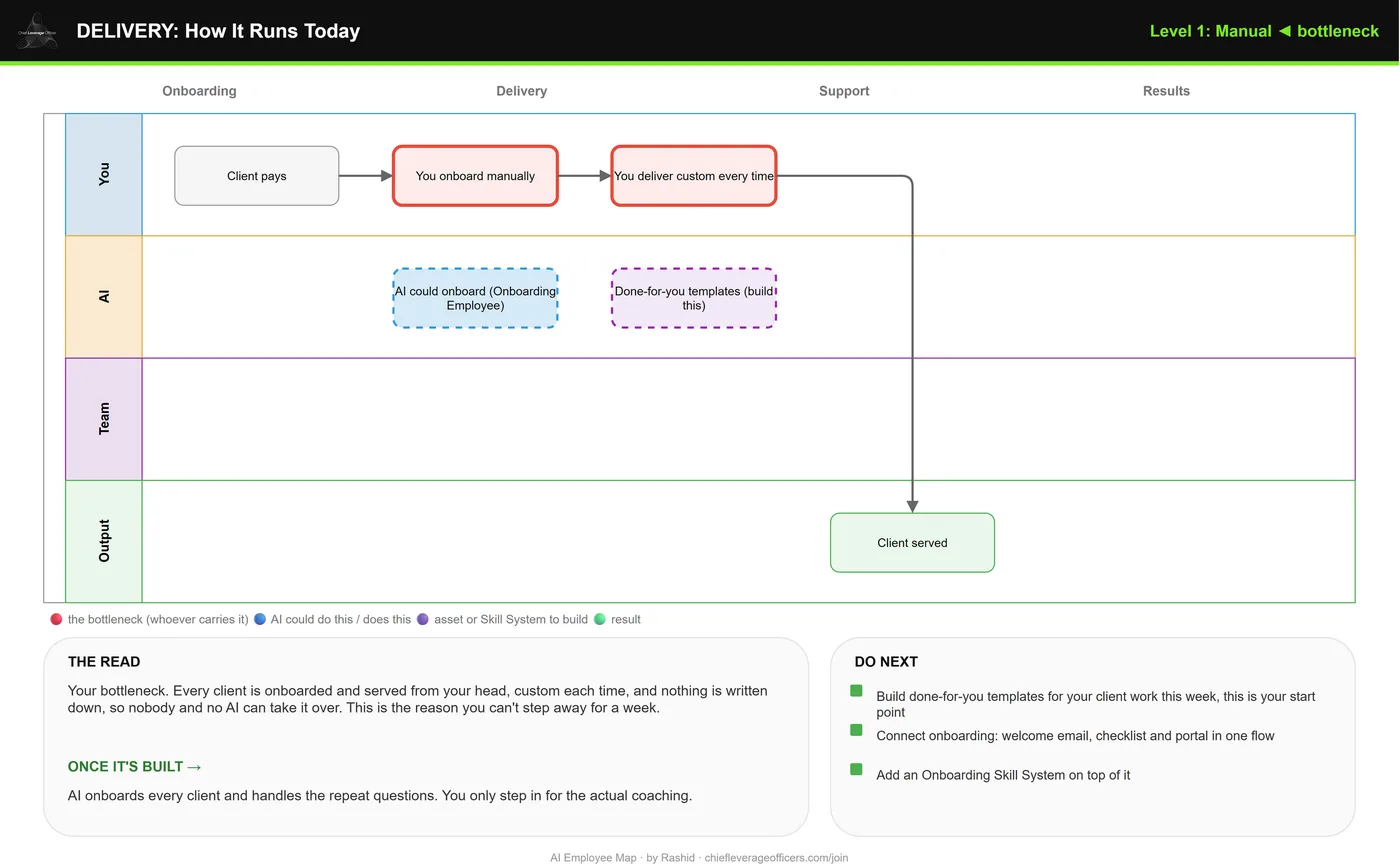This screenshot has height=868, width=1400.
Task: Click the 'asset or Skill System to build' legend label
Action: 511,620
